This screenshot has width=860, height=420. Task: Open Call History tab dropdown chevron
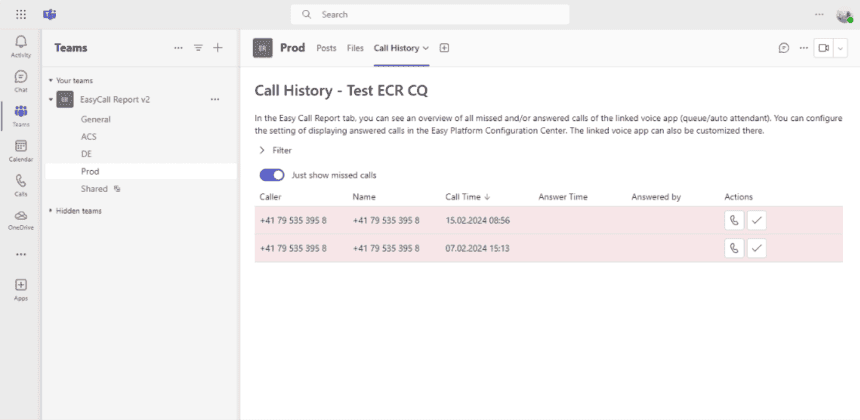click(426, 48)
